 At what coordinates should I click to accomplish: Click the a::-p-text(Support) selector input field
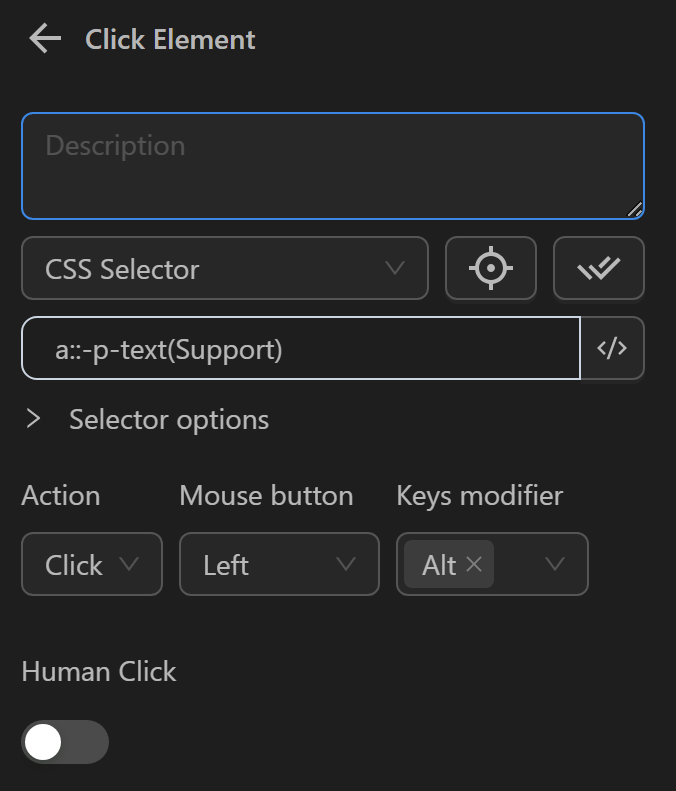point(300,349)
